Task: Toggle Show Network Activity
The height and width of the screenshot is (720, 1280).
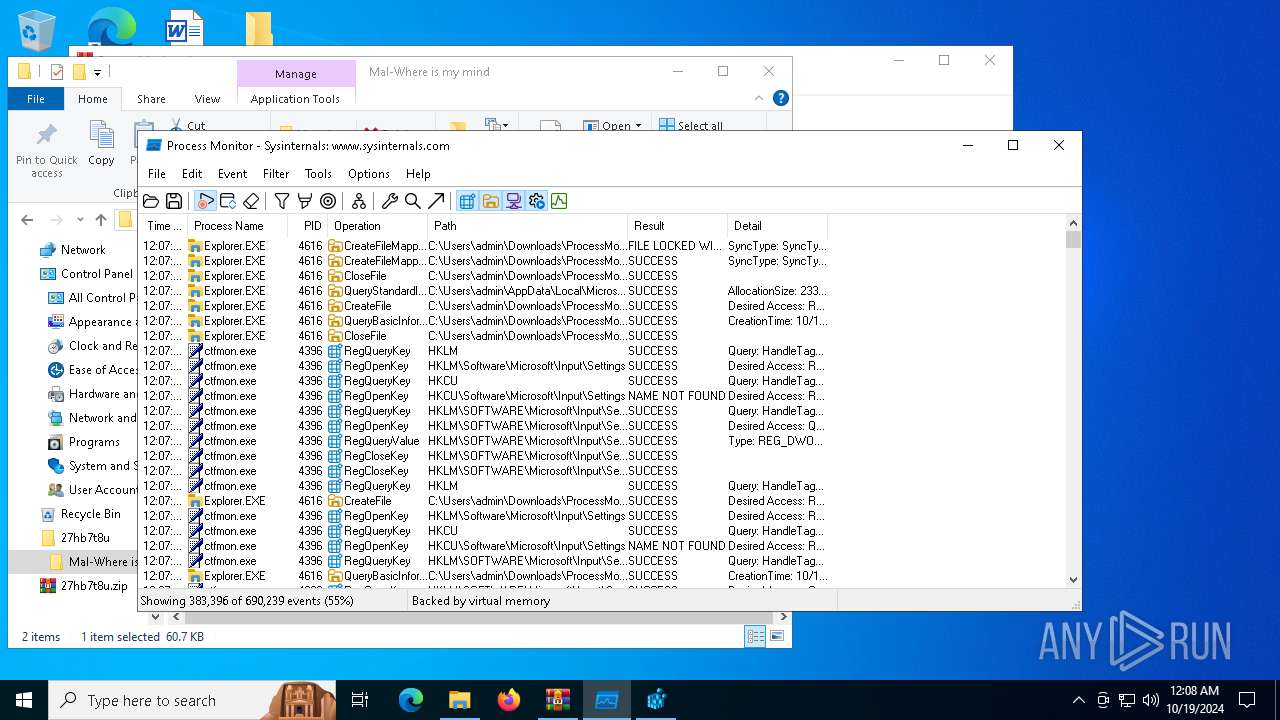Action: click(513, 201)
